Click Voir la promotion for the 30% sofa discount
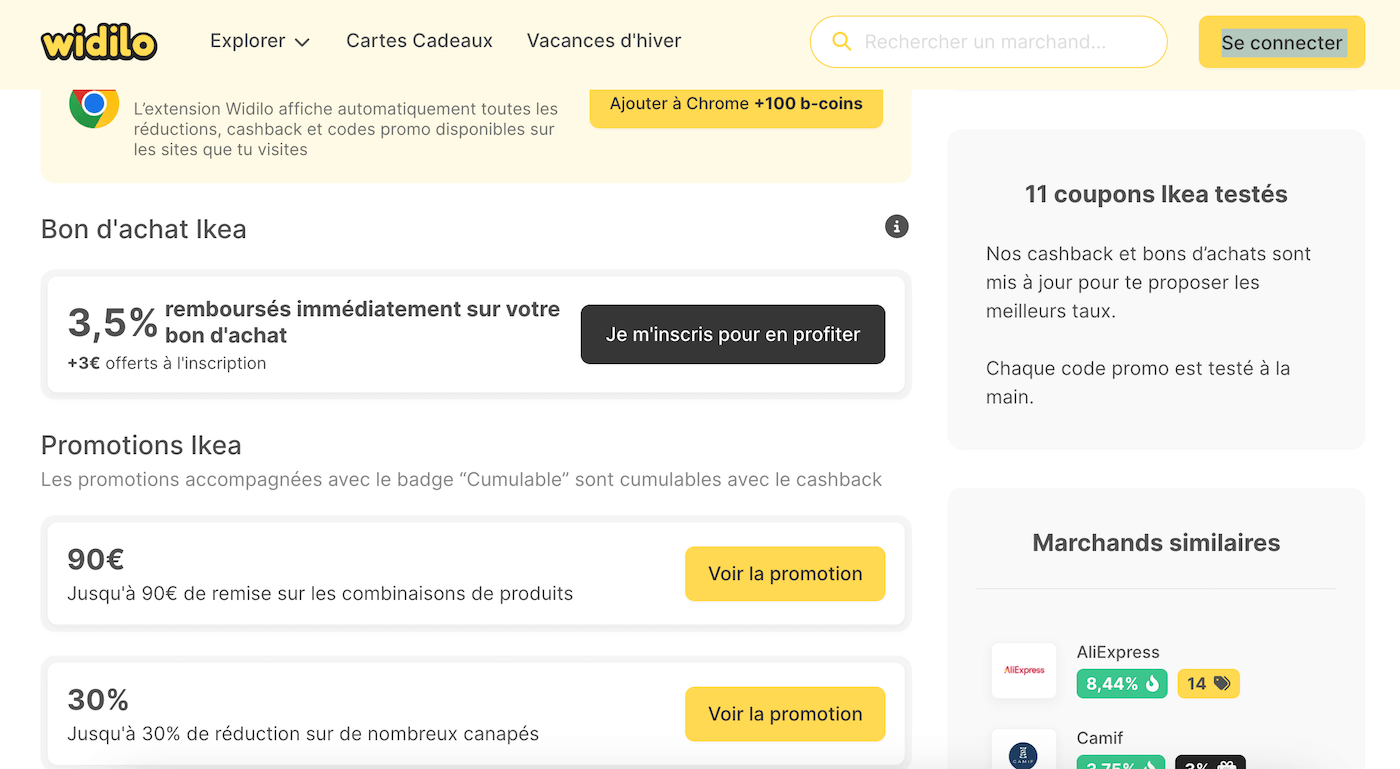The width and height of the screenshot is (1400, 769). coord(785,714)
